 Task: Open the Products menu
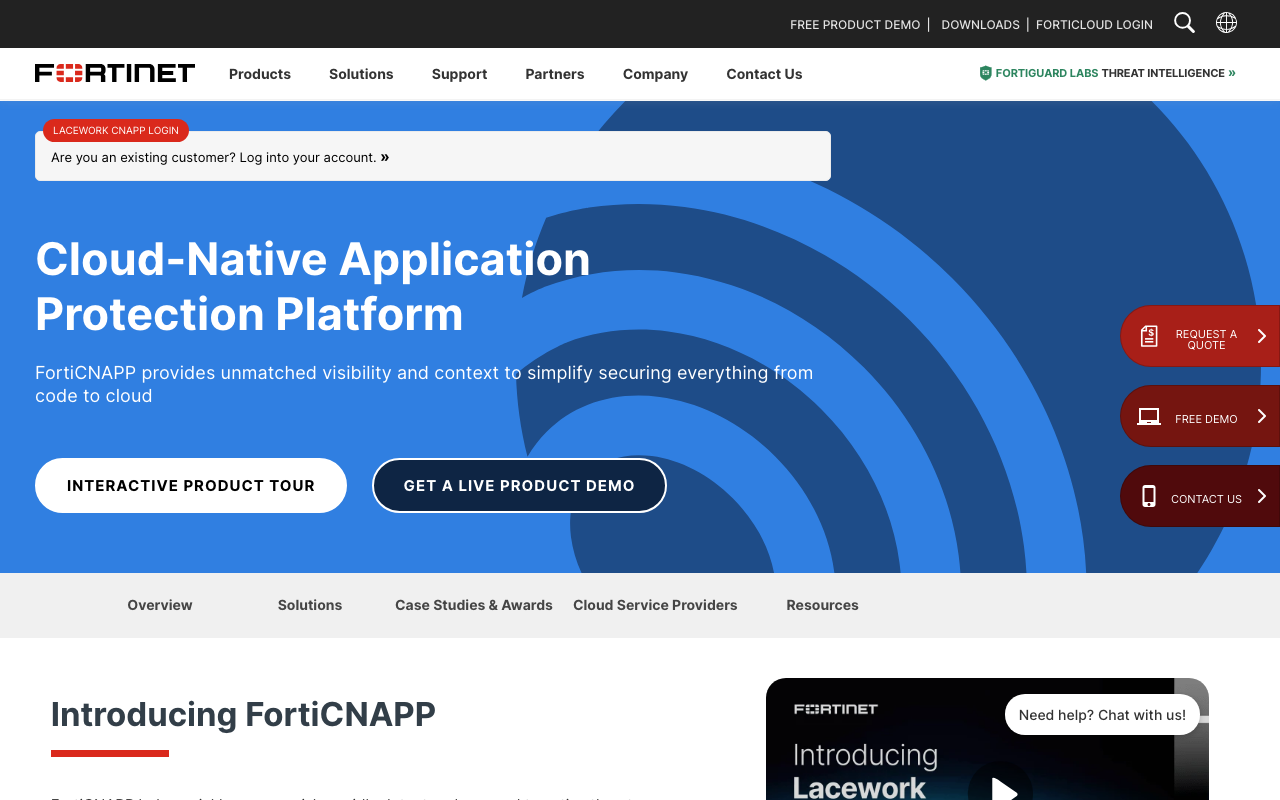(260, 74)
